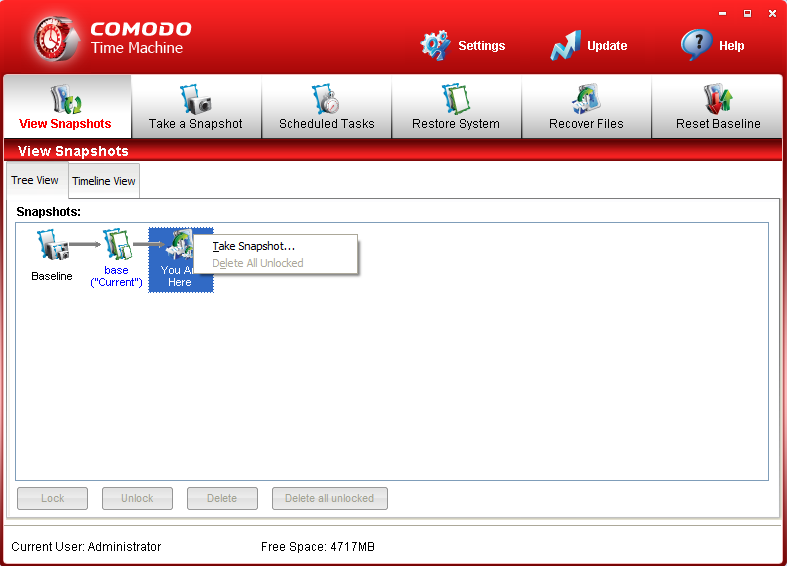
Task: Choose Take Snapshot... from context menu
Action: [x=254, y=246]
